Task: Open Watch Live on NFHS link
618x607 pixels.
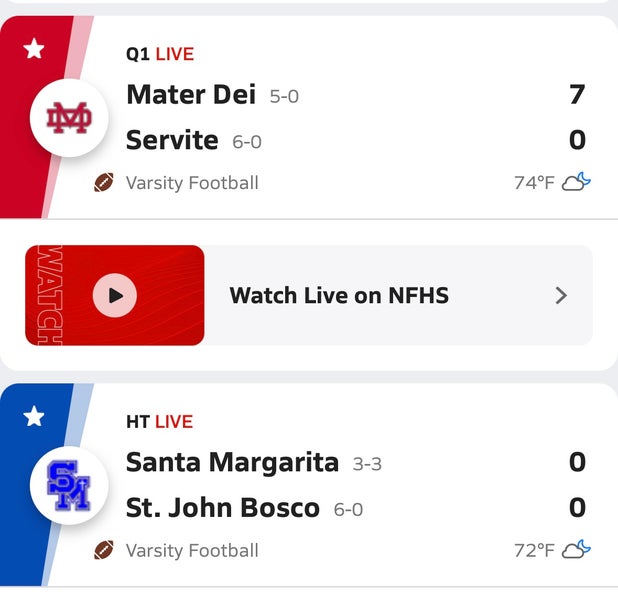Action: 339,295
